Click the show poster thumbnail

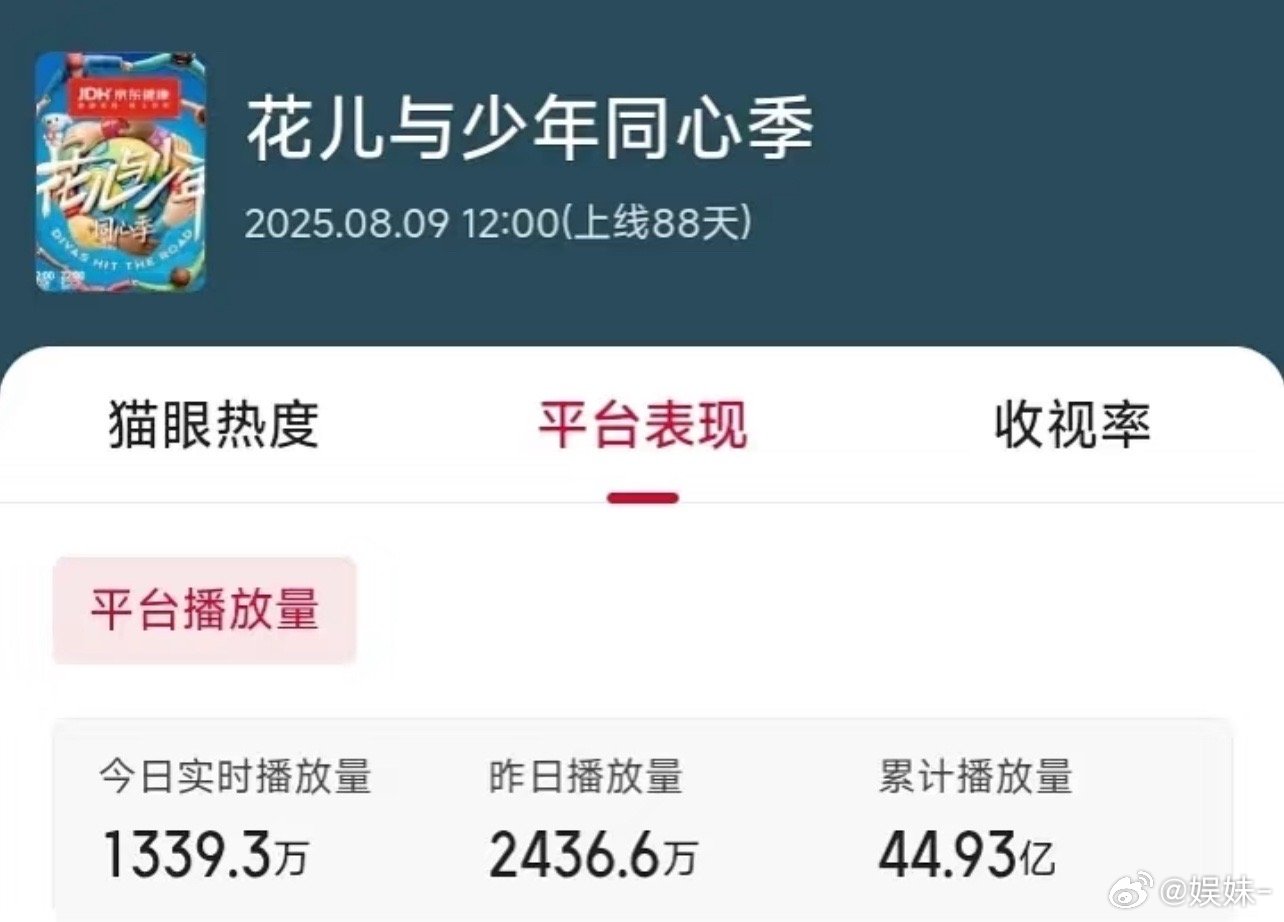pyautogui.click(x=120, y=172)
